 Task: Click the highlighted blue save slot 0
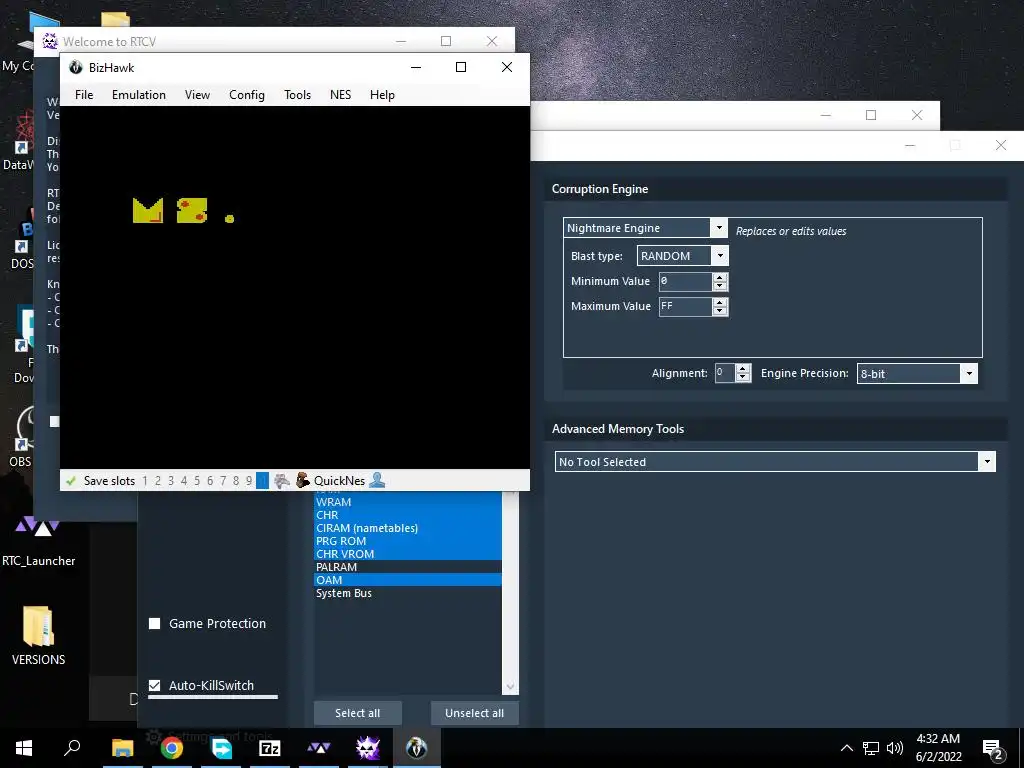pos(262,481)
